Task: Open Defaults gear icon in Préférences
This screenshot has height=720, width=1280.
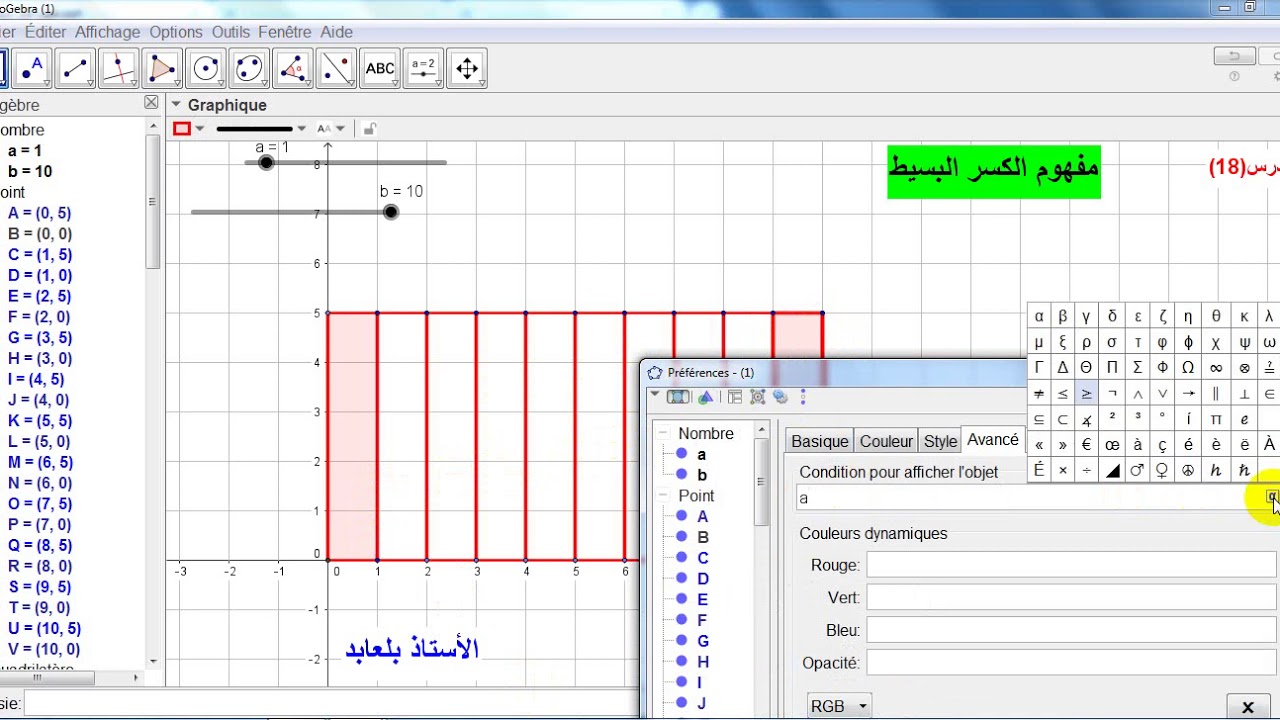Action: pyautogui.click(x=758, y=397)
